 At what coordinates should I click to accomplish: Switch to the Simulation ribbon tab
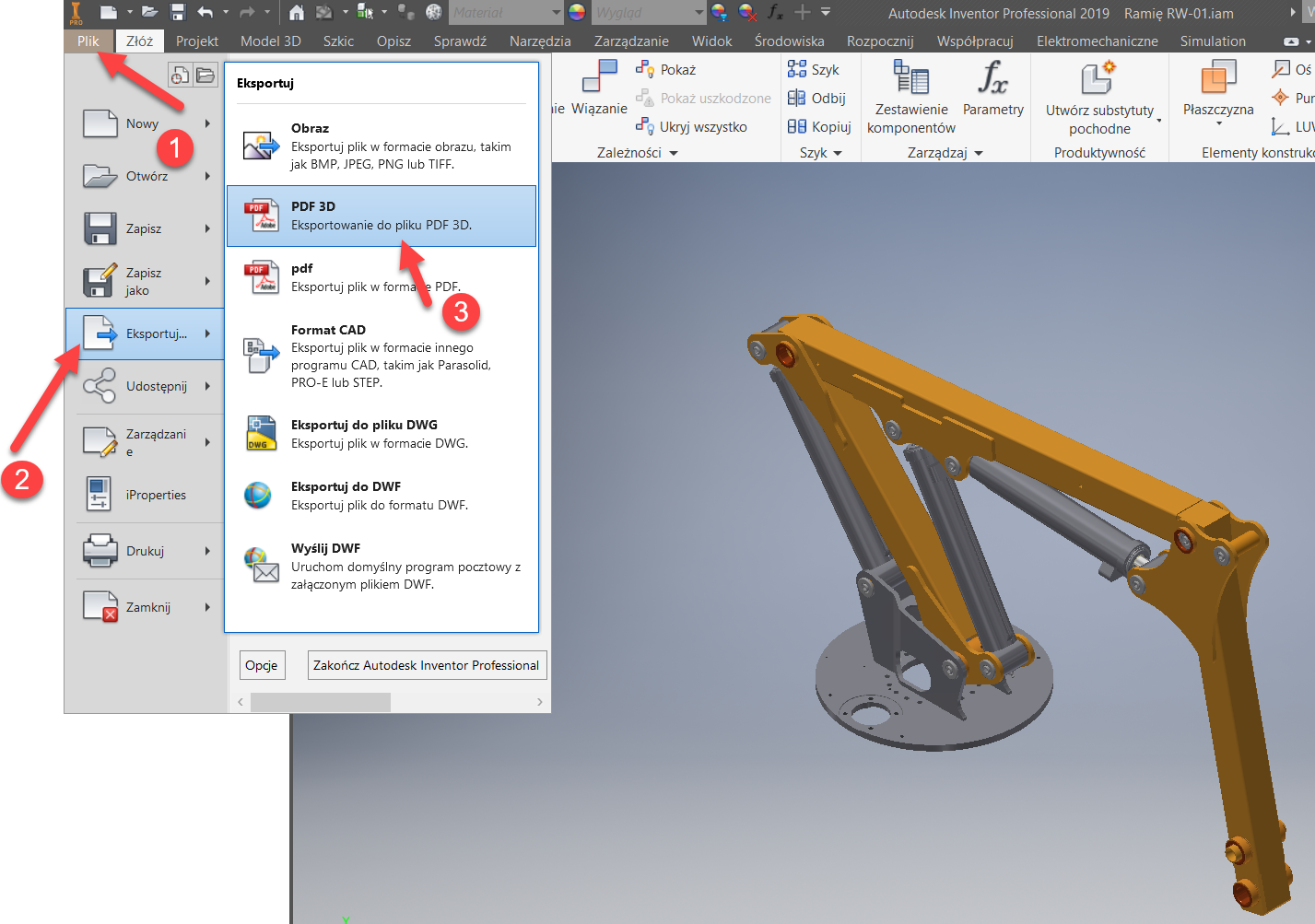click(1213, 41)
